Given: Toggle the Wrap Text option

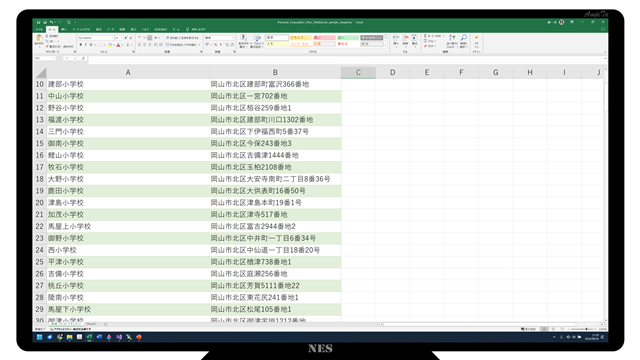Looking at the screenshot, I should pyautogui.click(x=182, y=38).
